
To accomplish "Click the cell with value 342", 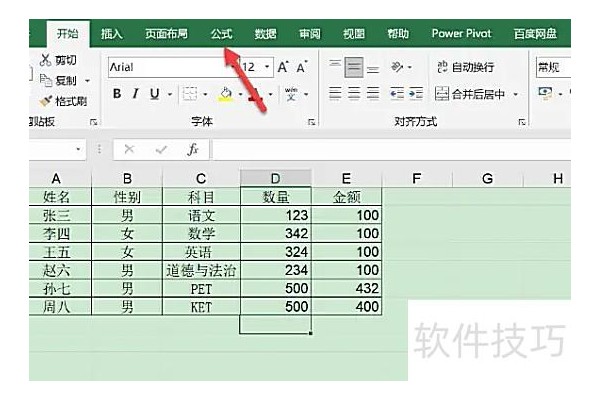I will pos(276,233).
